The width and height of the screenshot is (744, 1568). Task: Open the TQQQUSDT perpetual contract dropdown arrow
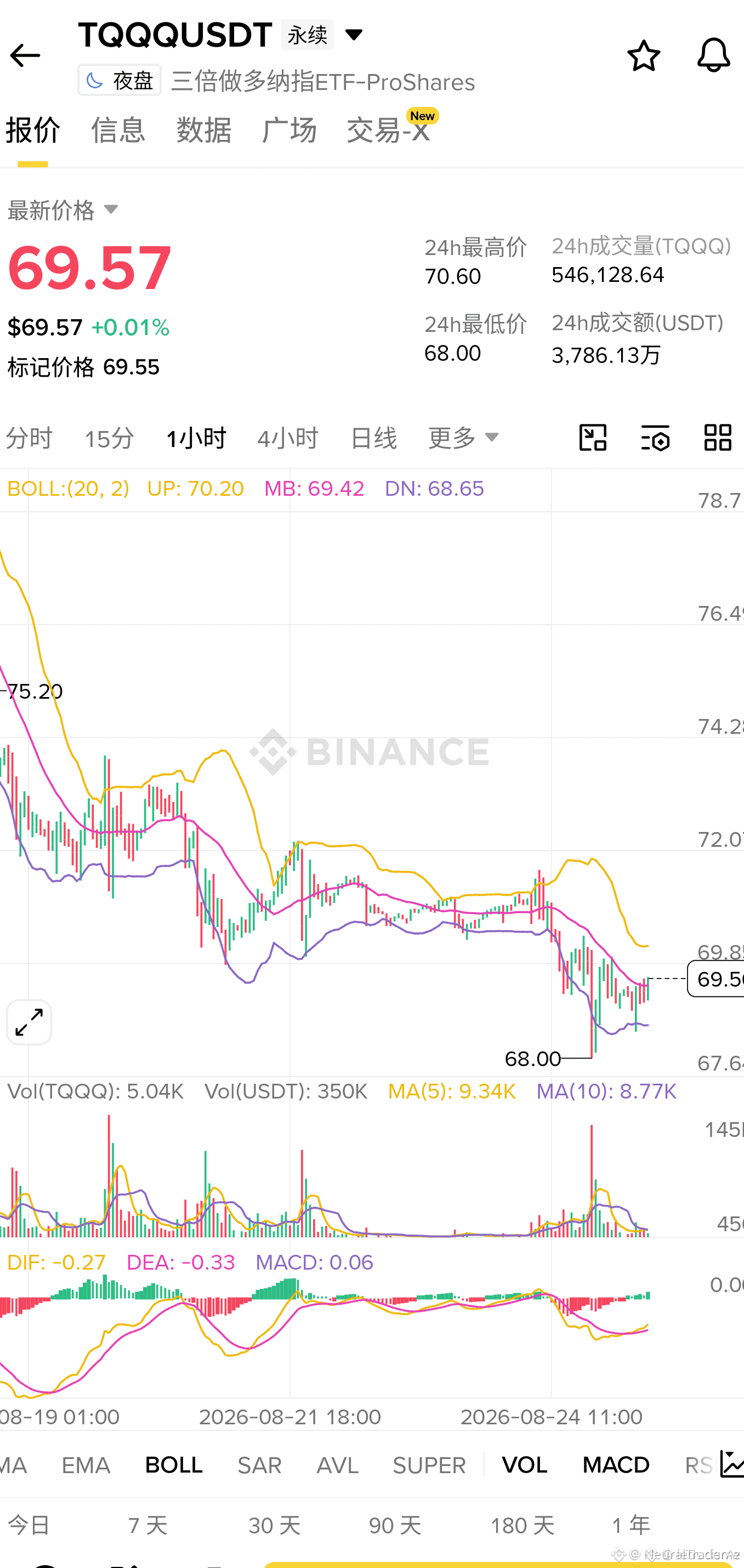click(354, 35)
